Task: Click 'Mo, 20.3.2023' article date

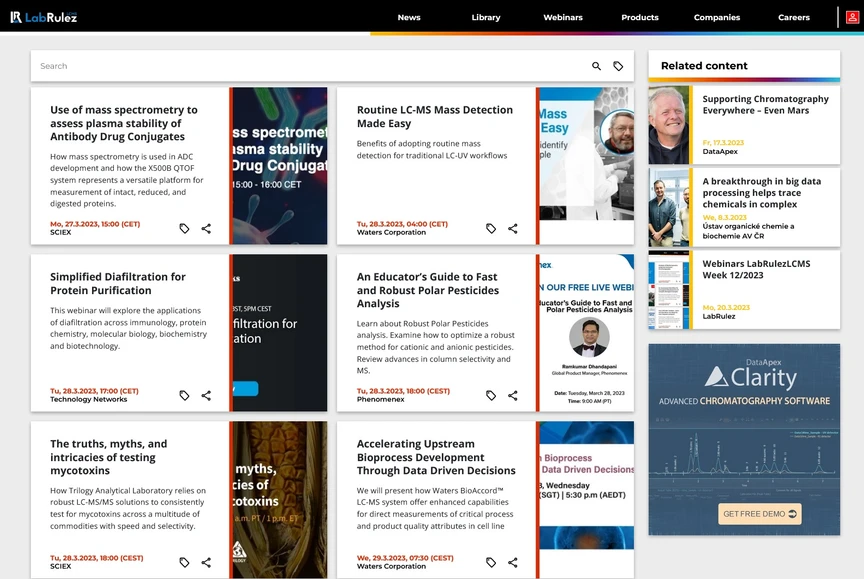Action: pyautogui.click(x=726, y=307)
